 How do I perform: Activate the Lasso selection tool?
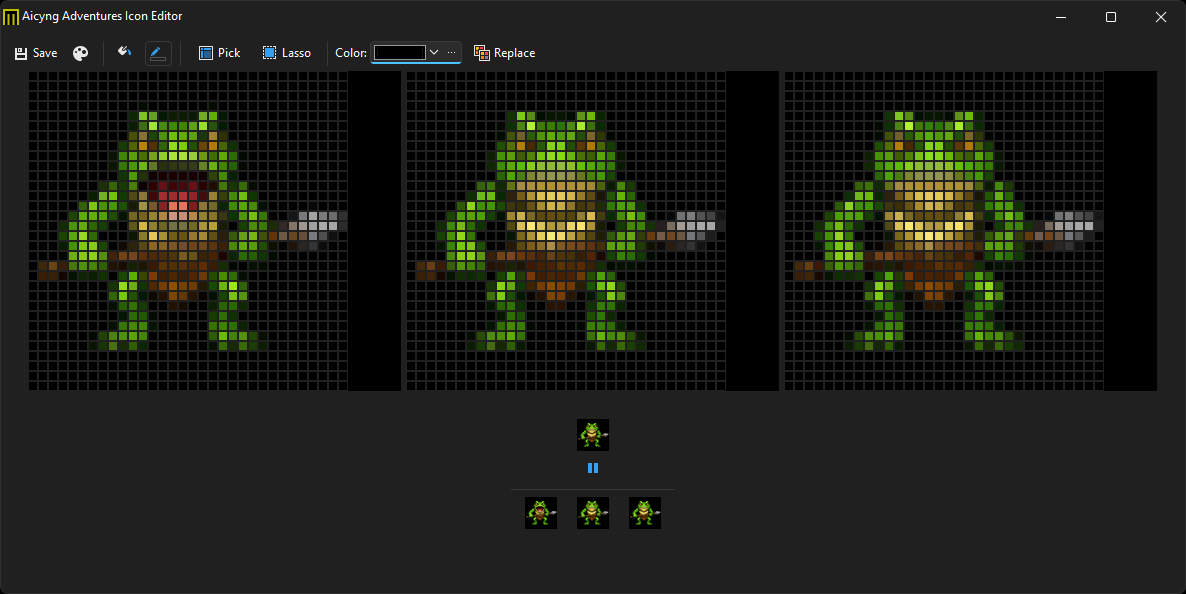tap(287, 53)
